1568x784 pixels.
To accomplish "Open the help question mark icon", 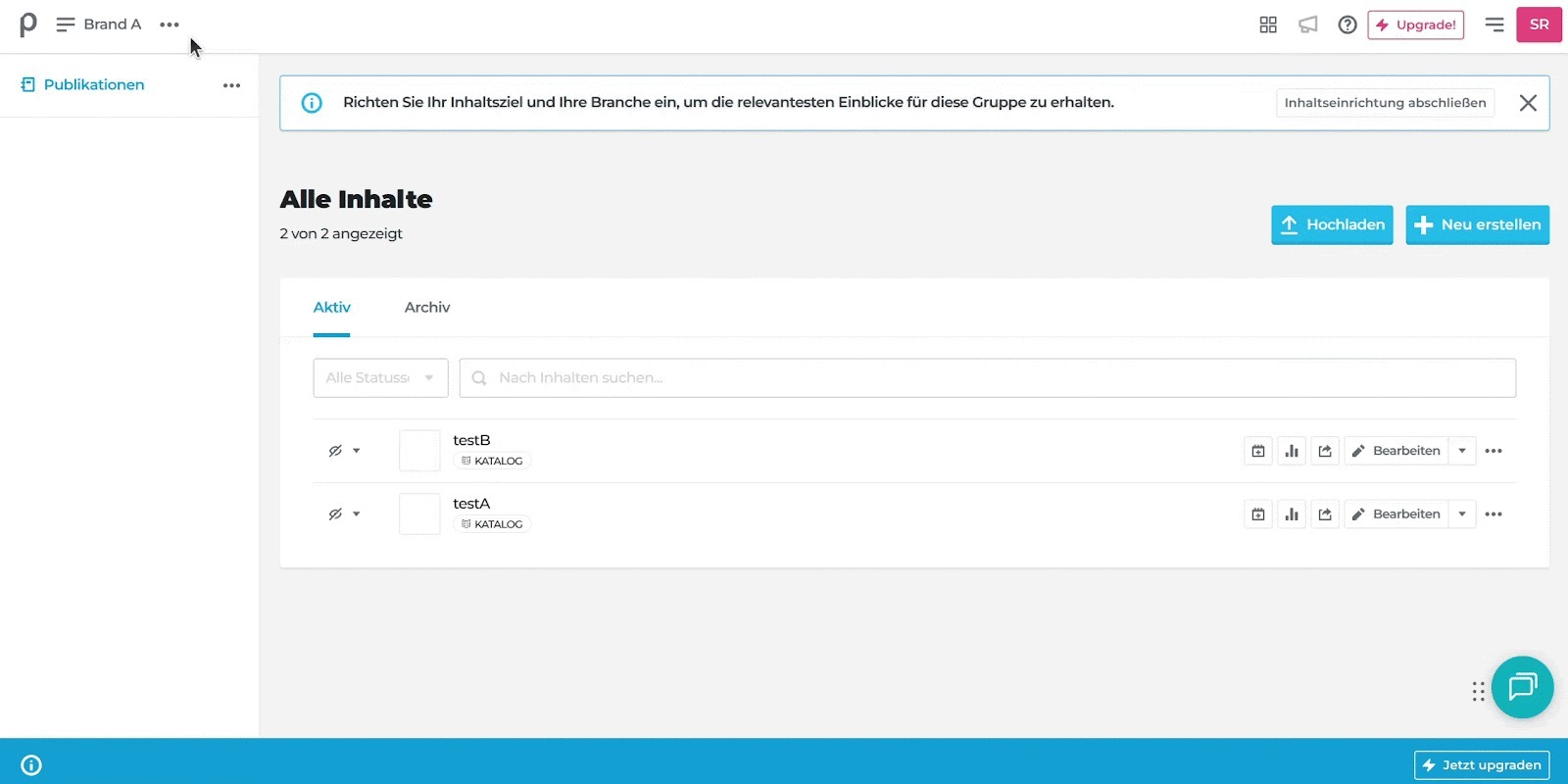I will coord(1347,24).
